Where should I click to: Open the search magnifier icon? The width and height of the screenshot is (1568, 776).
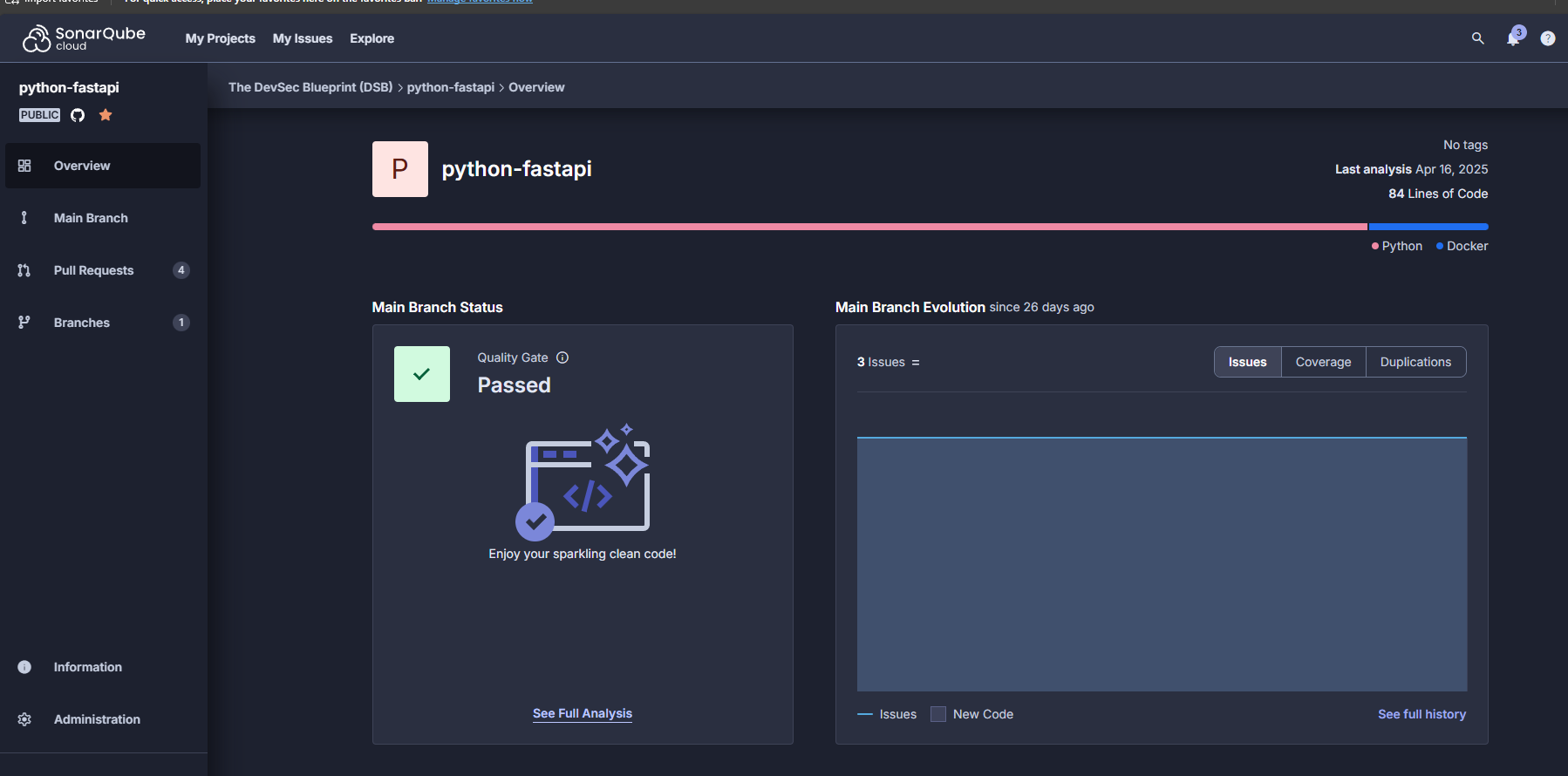(x=1477, y=38)
